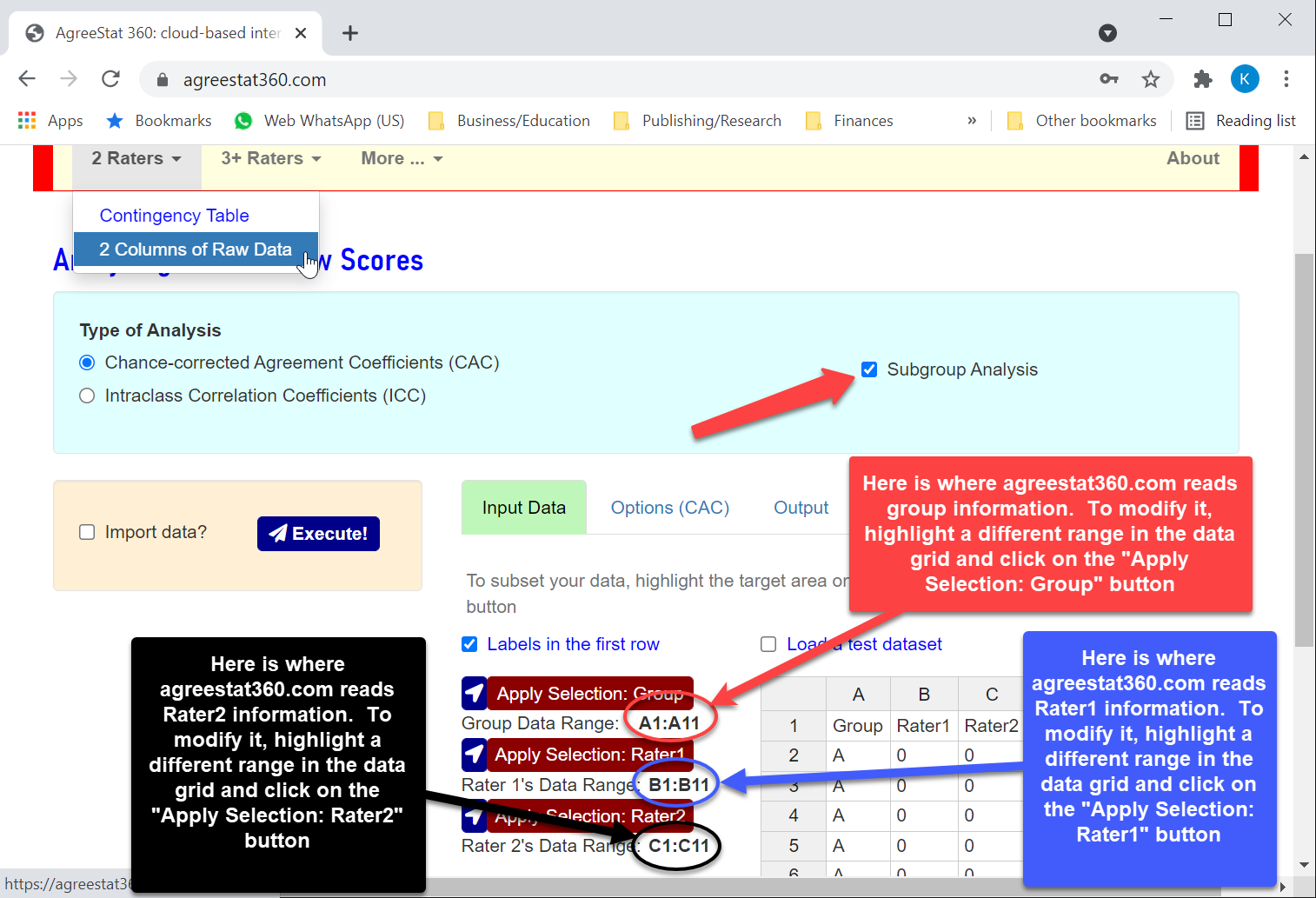Select the Group Data Range value A1:A11
Viewport: 1316px width, 898px height.
[x=669, y=723]
